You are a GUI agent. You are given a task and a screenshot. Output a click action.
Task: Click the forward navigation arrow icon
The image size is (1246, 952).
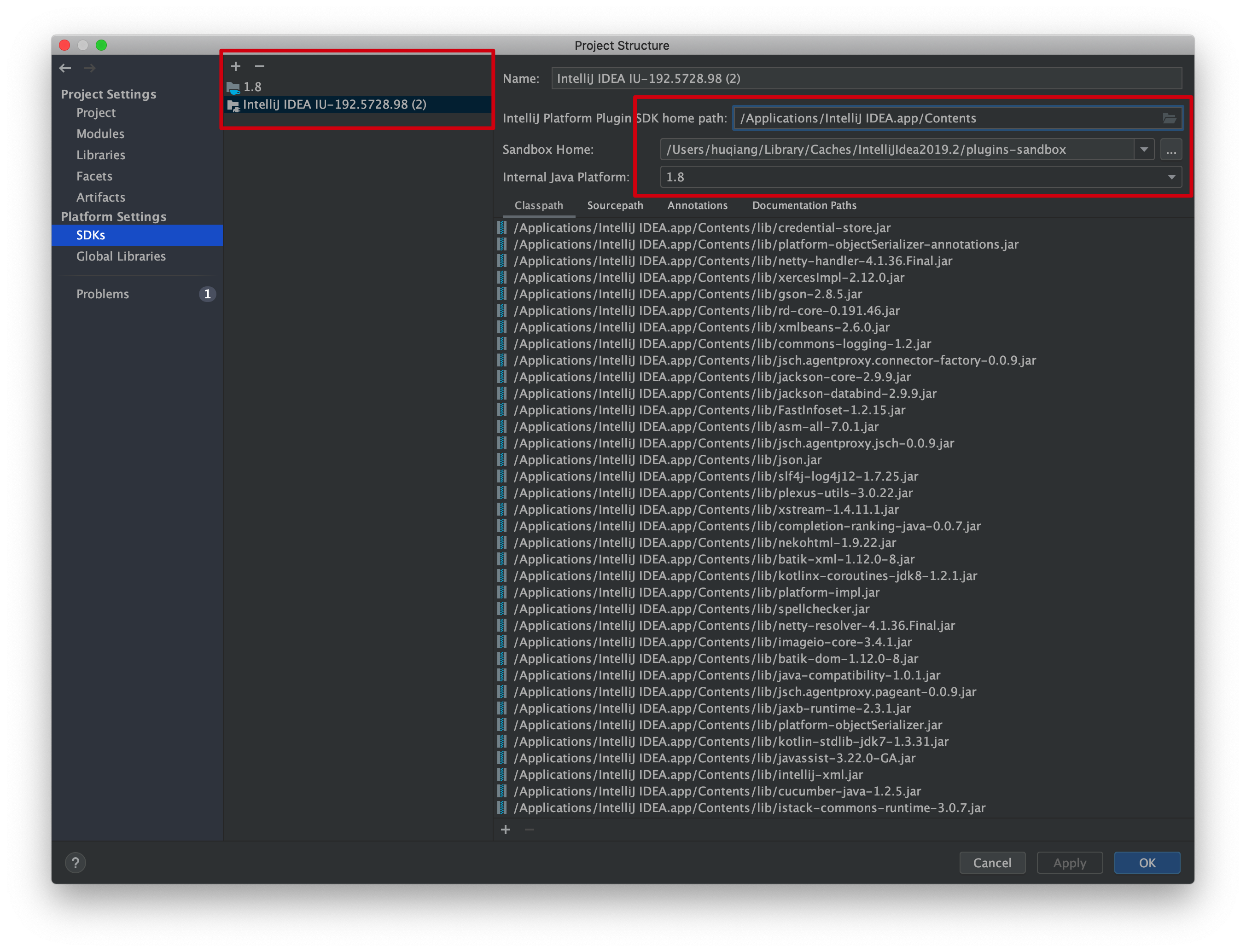91,67
